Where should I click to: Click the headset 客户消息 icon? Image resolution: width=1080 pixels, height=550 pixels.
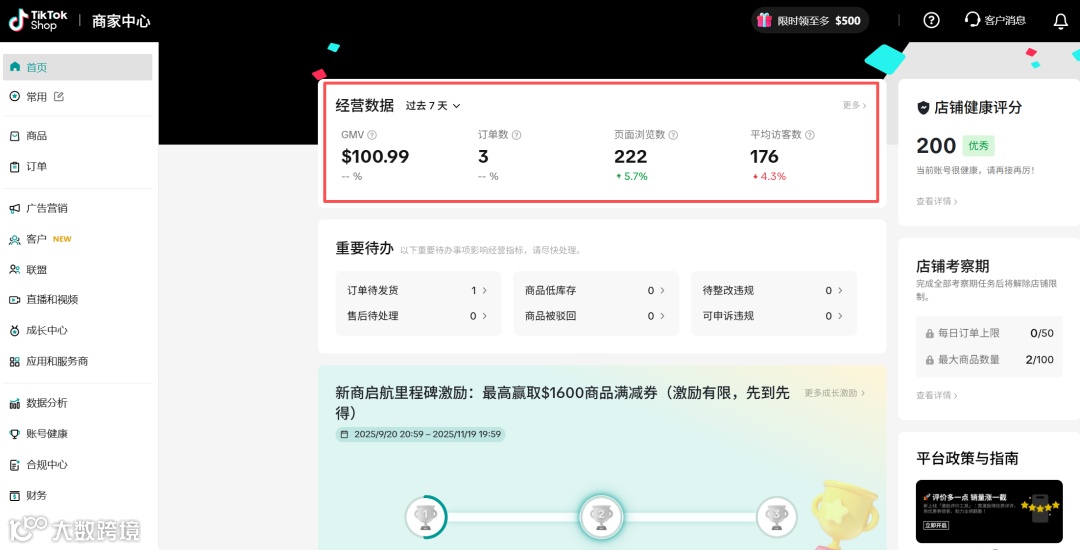tap(972, 20)
